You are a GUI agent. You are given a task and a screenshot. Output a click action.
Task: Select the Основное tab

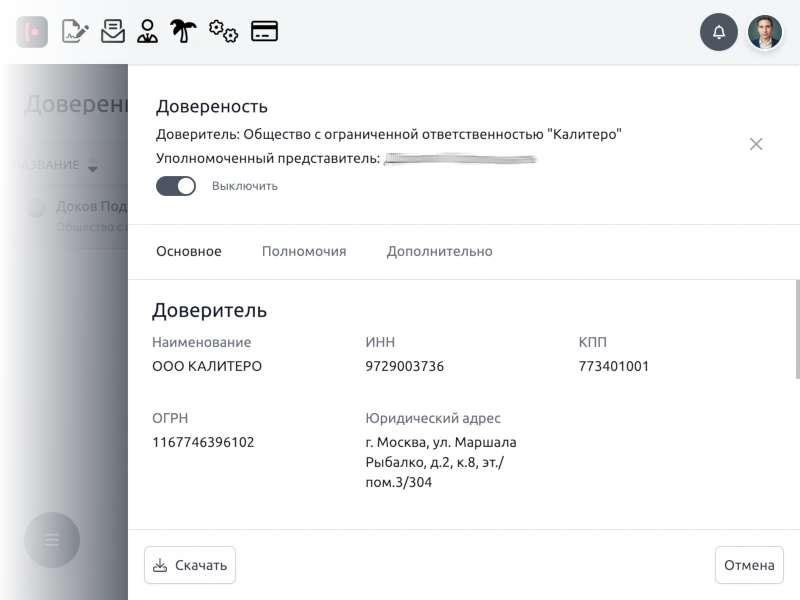point(189,251)
